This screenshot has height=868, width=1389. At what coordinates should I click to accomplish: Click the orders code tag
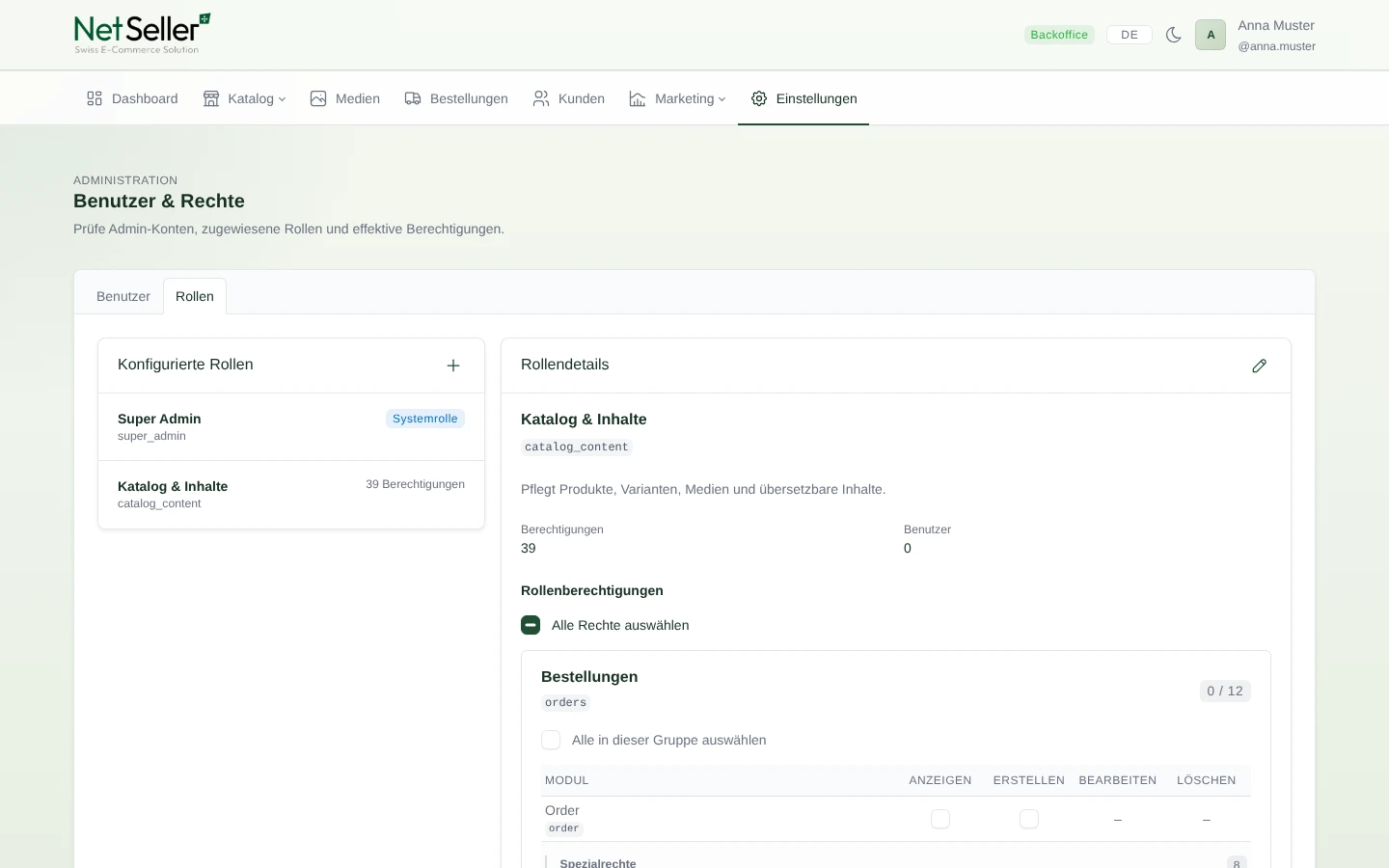[x=566, y=703]
